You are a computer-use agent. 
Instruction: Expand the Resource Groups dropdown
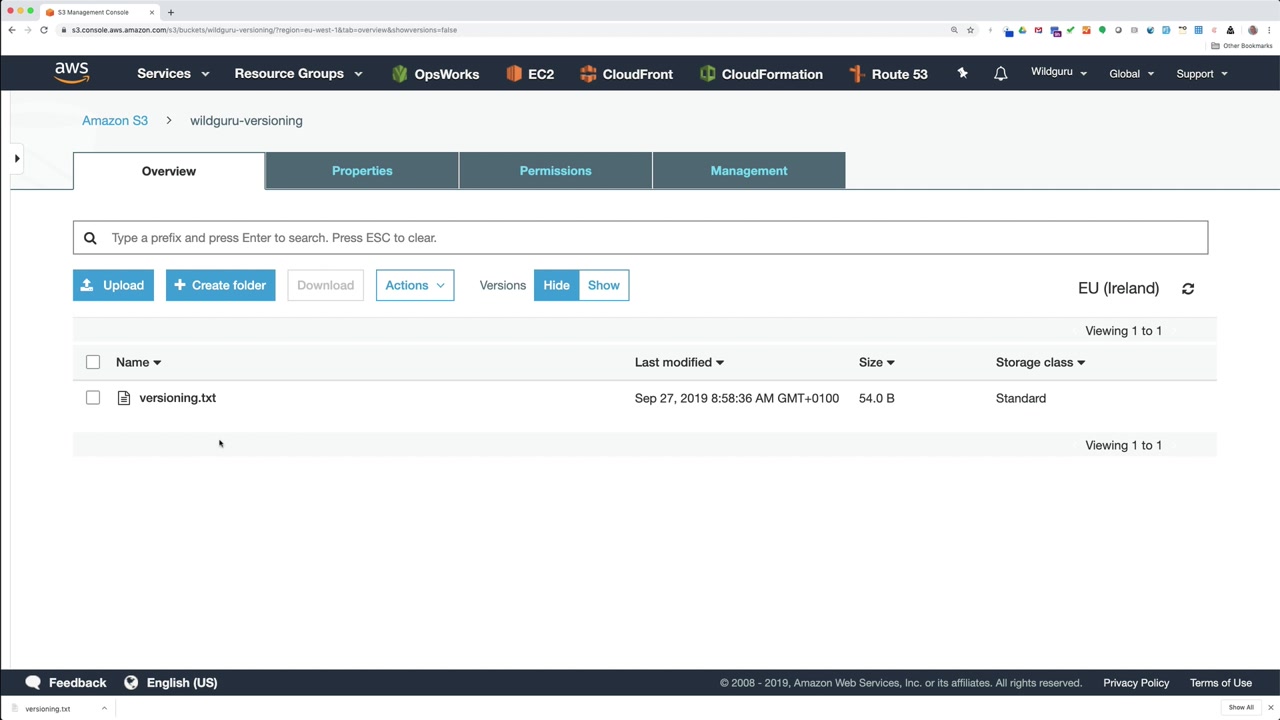tap(298, 74)
